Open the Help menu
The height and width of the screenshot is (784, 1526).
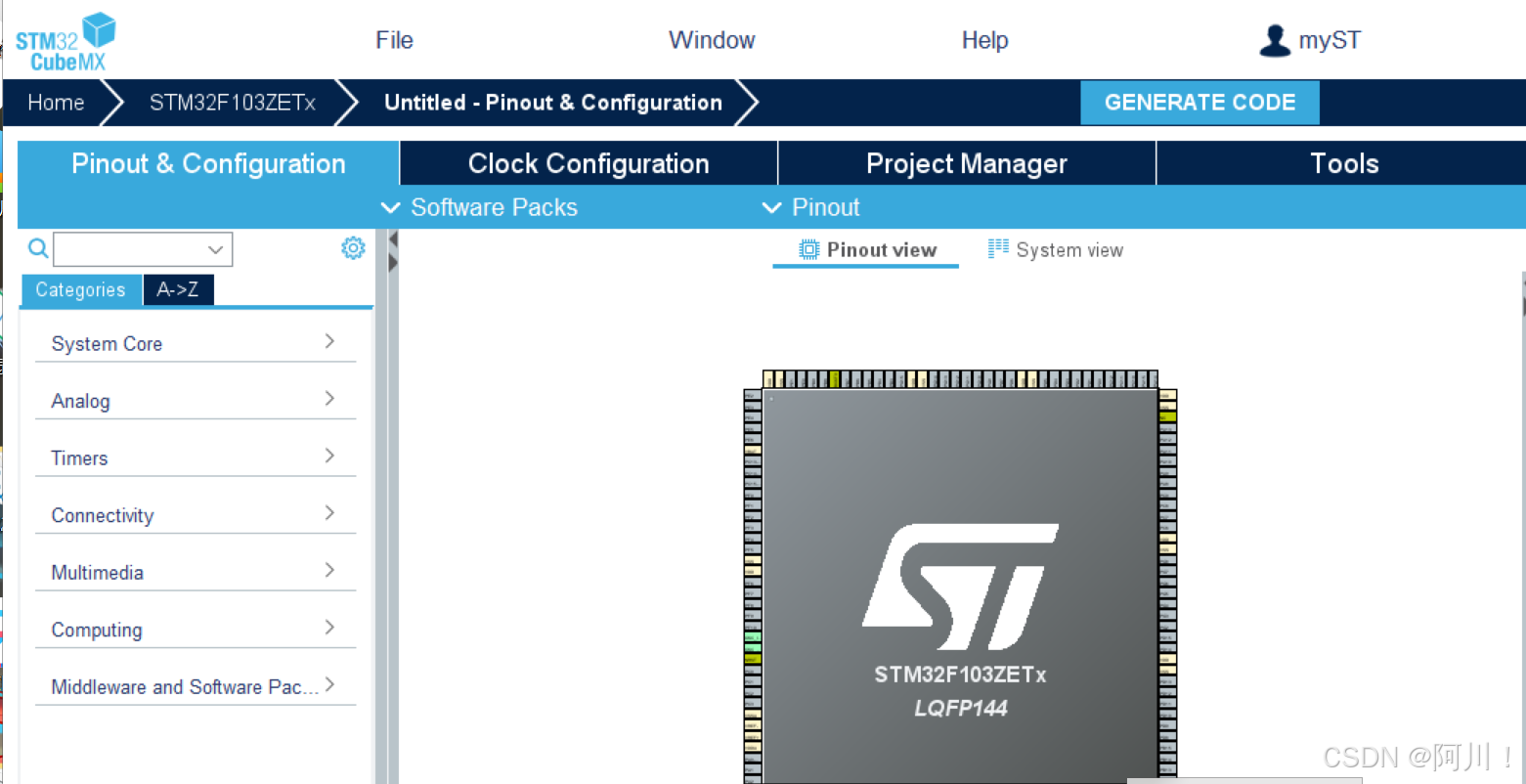pyautogui.click(x=984, y=40)
